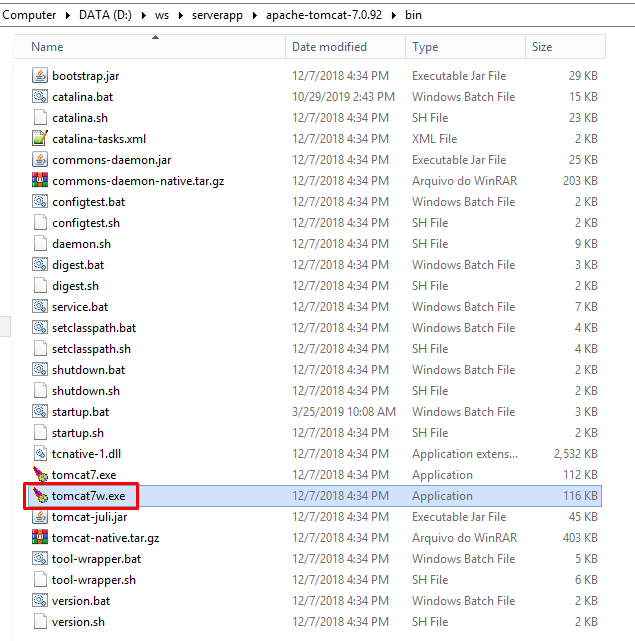Click the 3/25/2019 10:08 AM date cell
The width and height of the screenshot is (635, 641).
[x=344, y=412]
